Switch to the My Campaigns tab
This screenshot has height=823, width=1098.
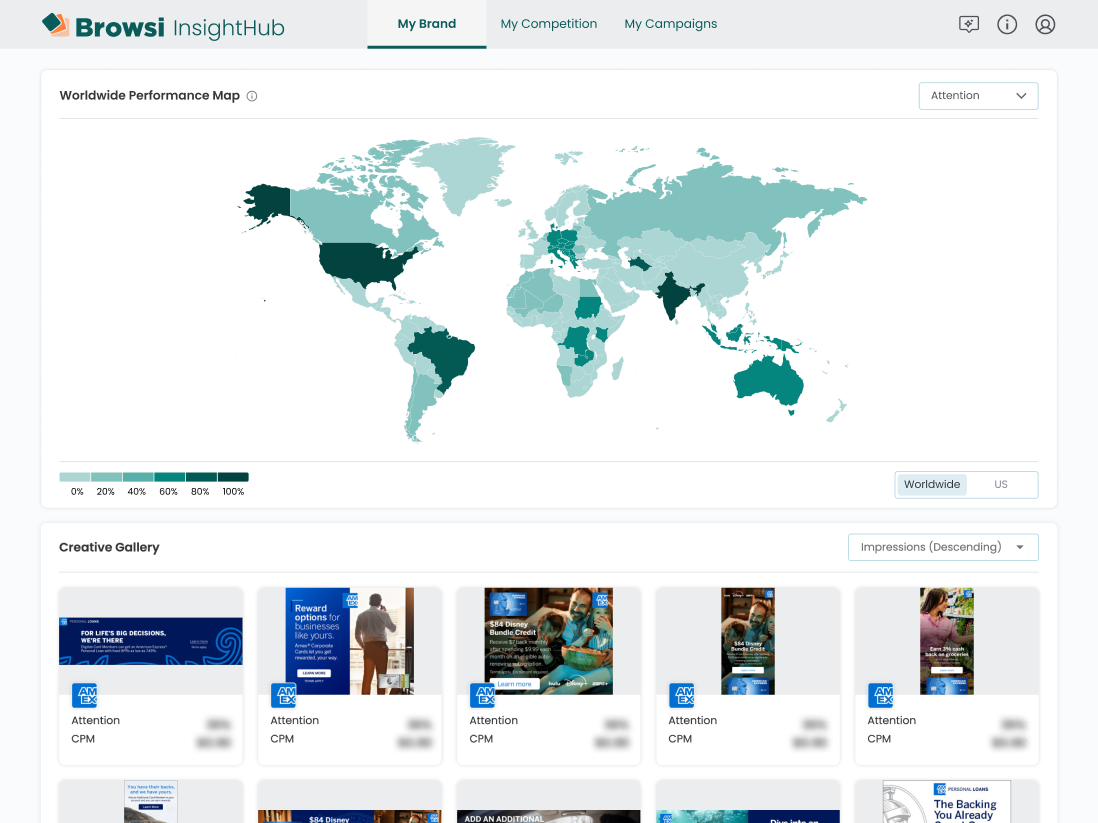click(x=671, y=24)
